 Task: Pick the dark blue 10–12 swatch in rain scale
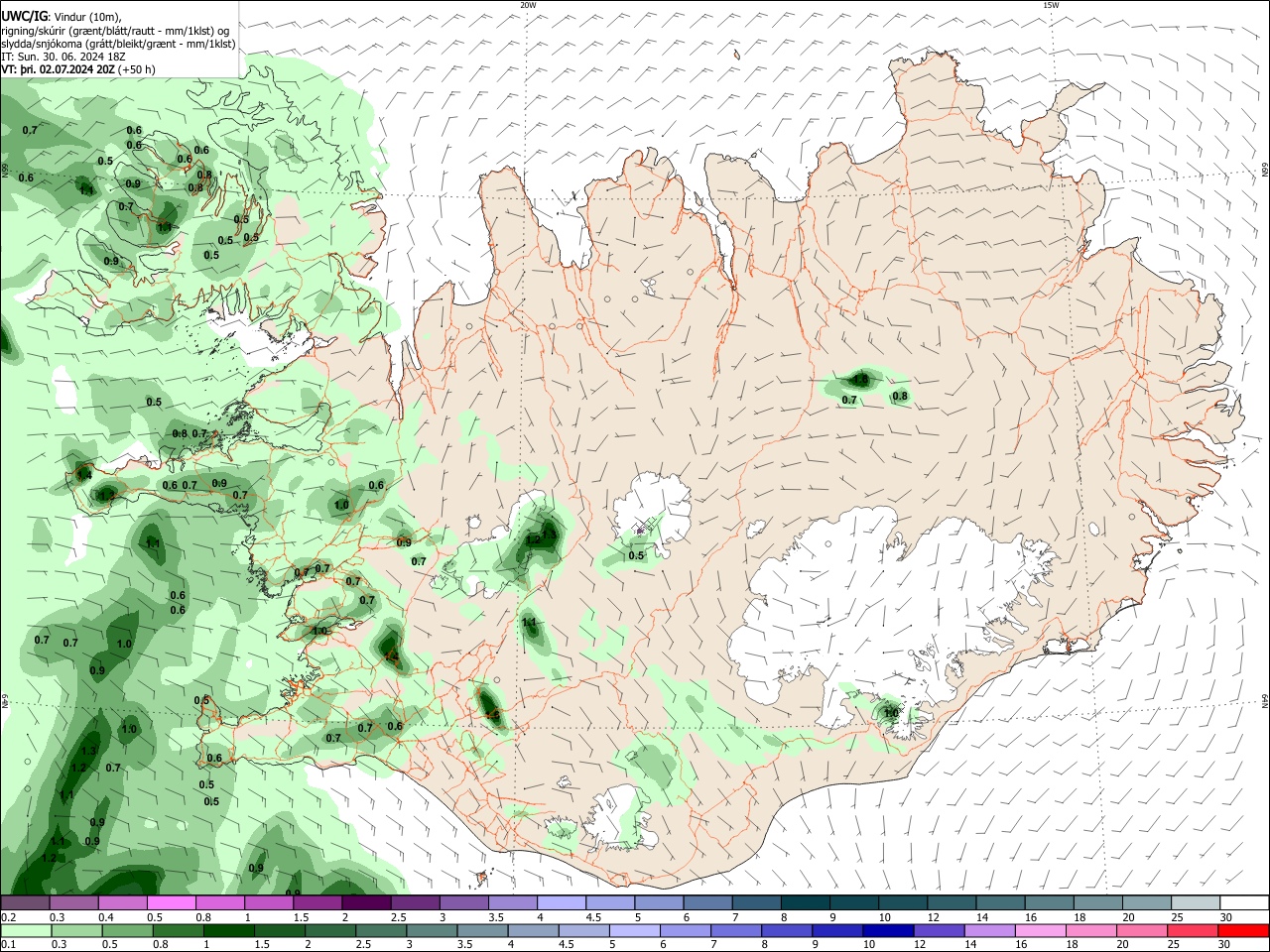tap(886, 931)
